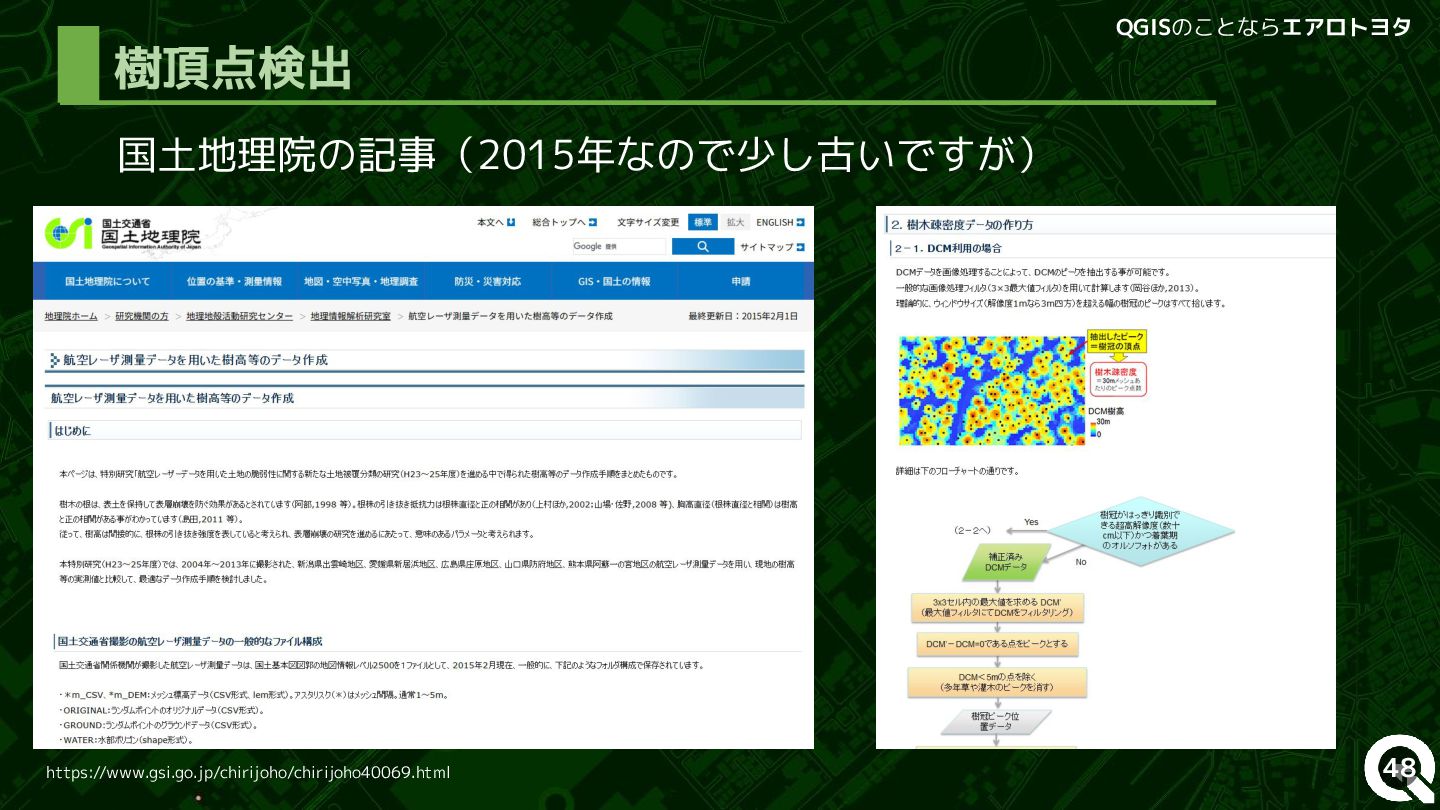This screenshot has height=810, width=1440.
Task: Click the gsi.go.jp URL below the screenshot
Action: click(248, 772)
